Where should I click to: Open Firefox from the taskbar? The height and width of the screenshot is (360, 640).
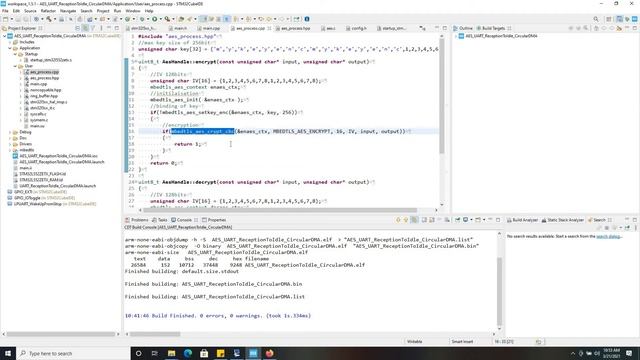[x=269, y=353]
